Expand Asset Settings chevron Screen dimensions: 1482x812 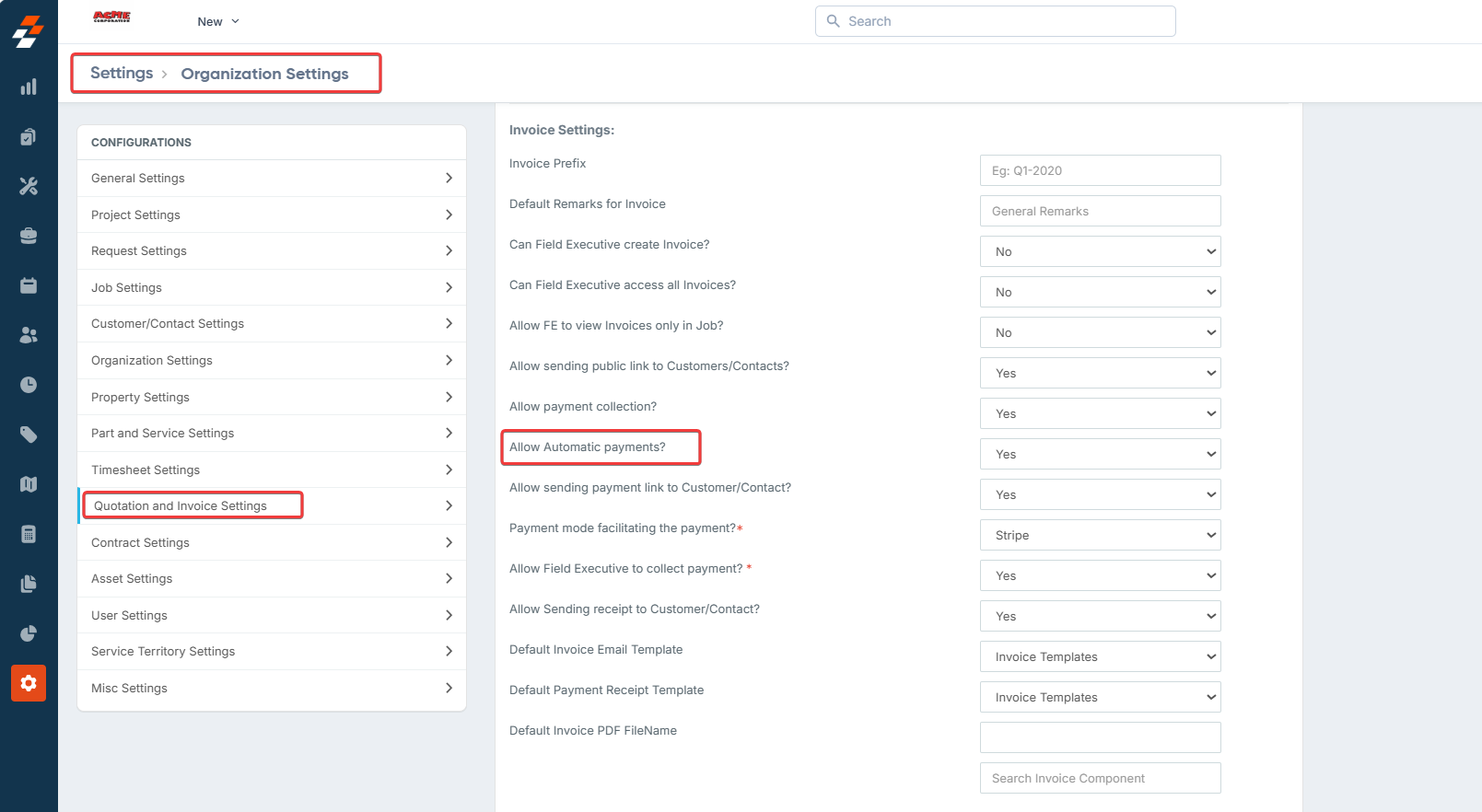tap(449, 578)
